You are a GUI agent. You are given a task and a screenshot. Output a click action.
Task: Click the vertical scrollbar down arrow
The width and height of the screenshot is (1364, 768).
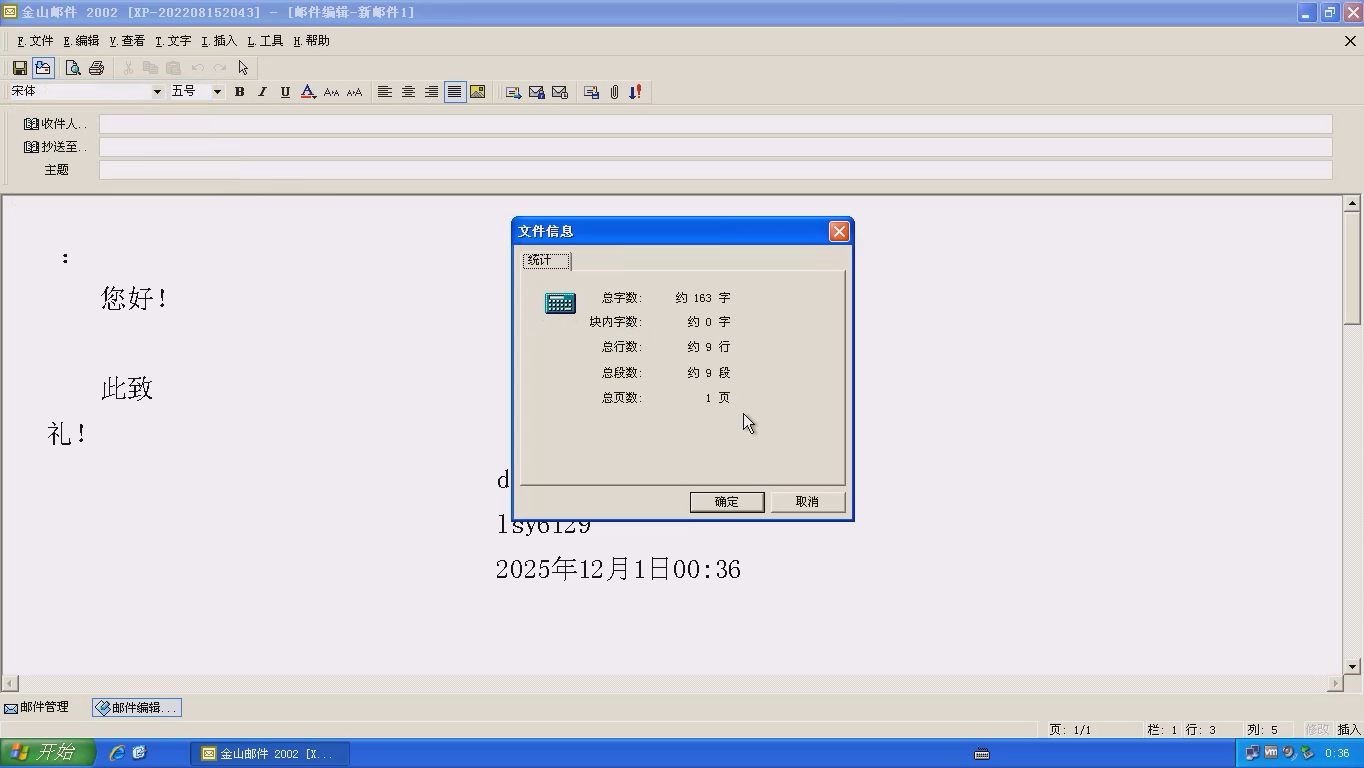pos(1352,667)
